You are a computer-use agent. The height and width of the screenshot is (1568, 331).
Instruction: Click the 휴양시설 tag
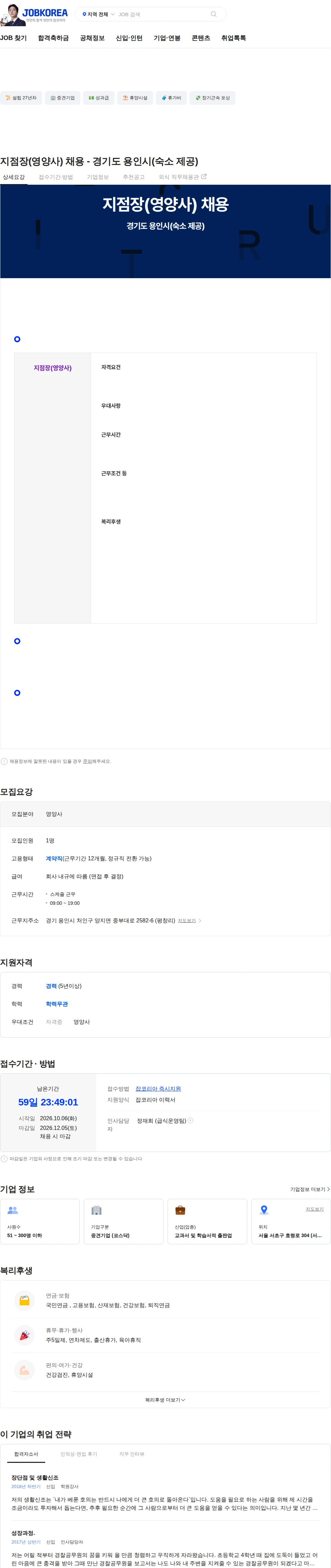[135, 98]
